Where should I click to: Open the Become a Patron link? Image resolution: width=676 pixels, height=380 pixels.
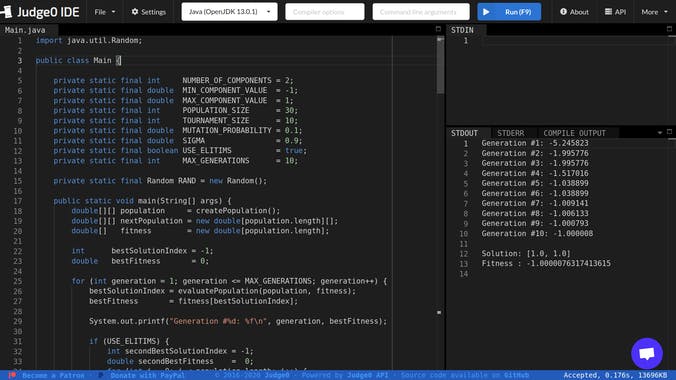[53, 375]
